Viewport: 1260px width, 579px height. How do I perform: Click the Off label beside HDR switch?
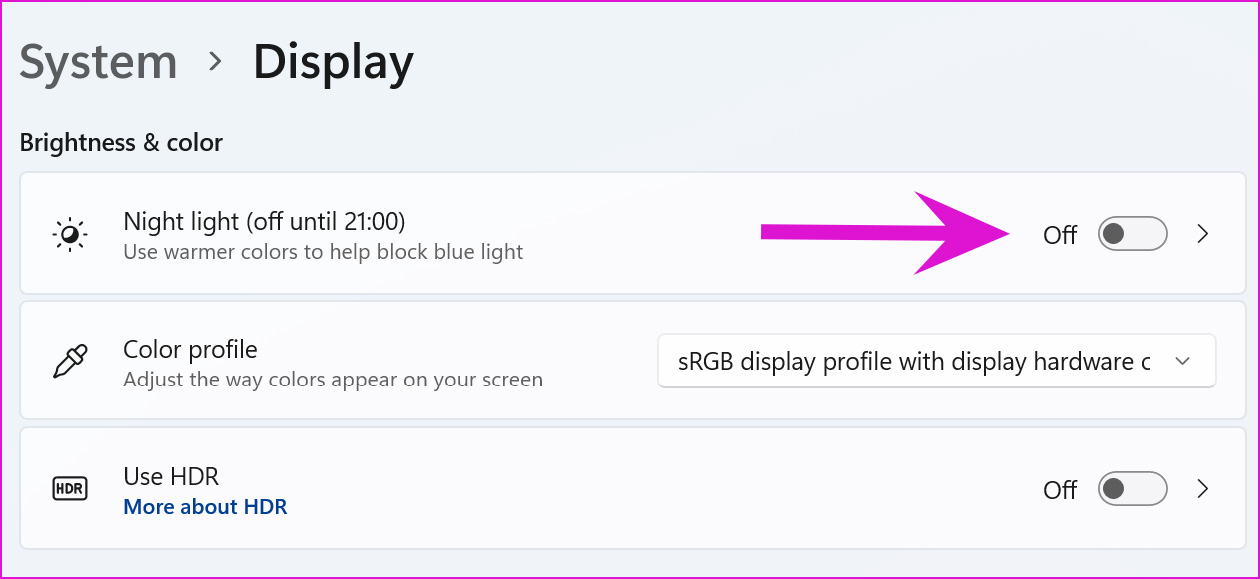1060,490
